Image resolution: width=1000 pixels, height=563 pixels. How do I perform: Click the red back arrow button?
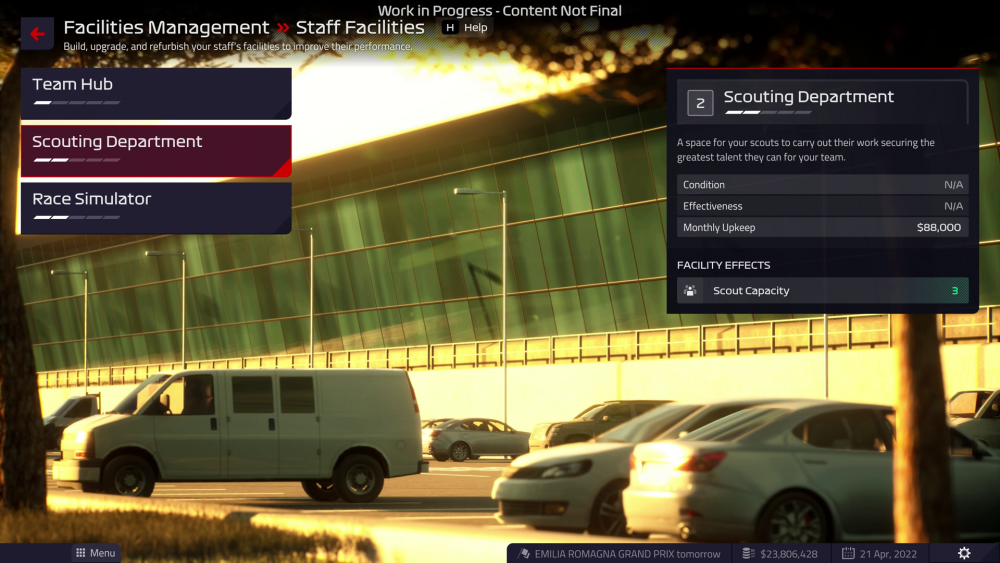tap(37, 34)
